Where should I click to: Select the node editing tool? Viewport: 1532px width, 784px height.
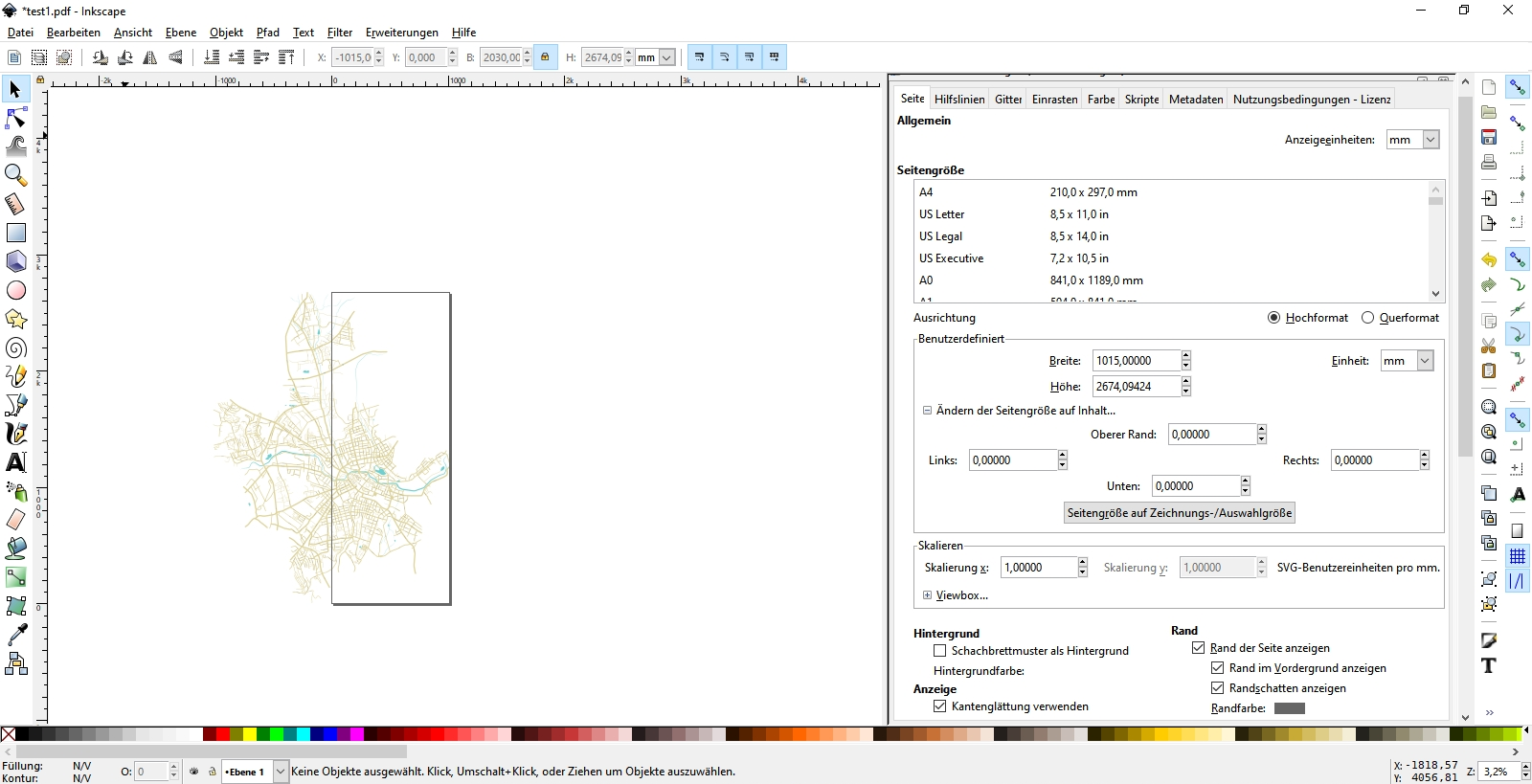coord(16,118)
